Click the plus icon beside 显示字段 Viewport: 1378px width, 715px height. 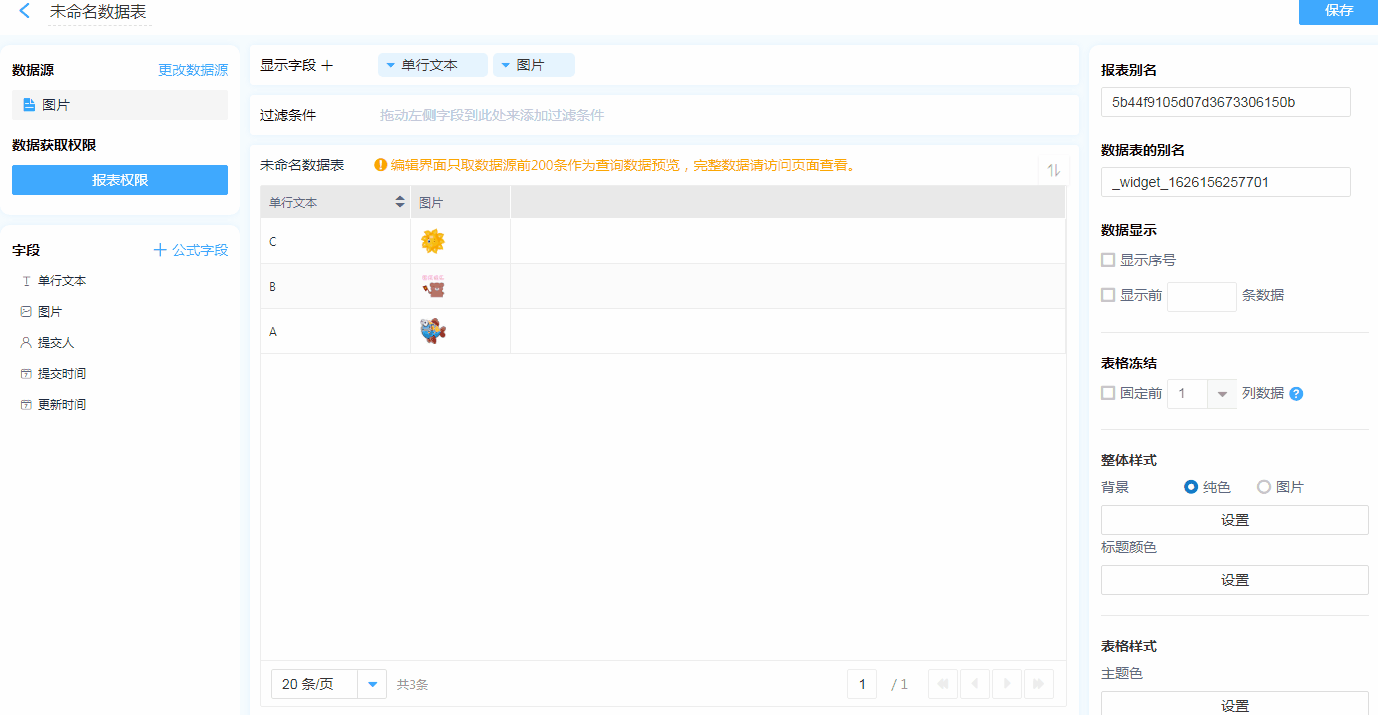327,65
